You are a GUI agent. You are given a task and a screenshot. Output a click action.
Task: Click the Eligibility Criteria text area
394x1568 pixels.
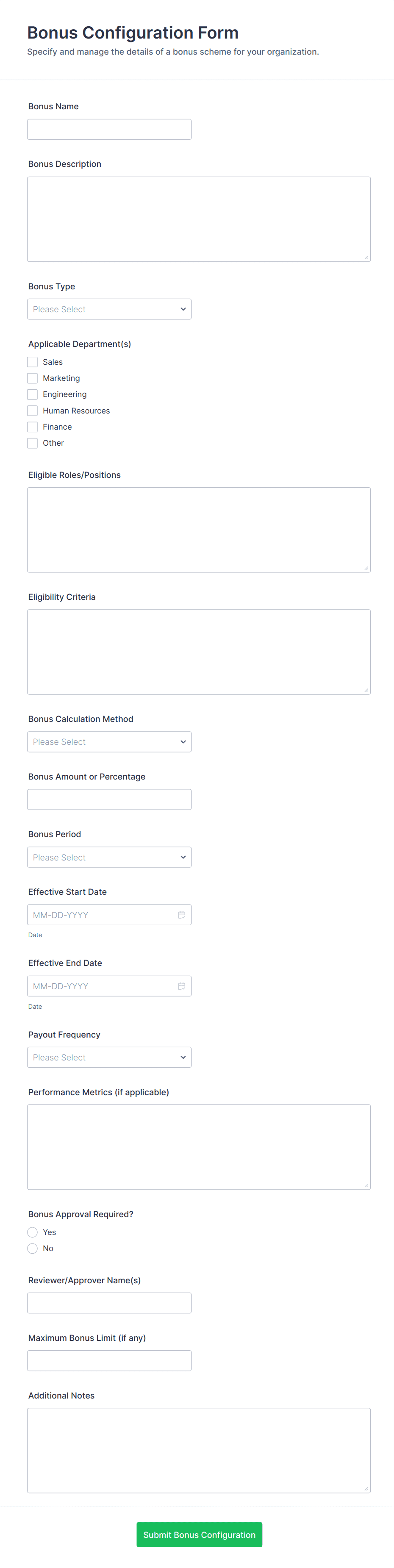[199, 652]
